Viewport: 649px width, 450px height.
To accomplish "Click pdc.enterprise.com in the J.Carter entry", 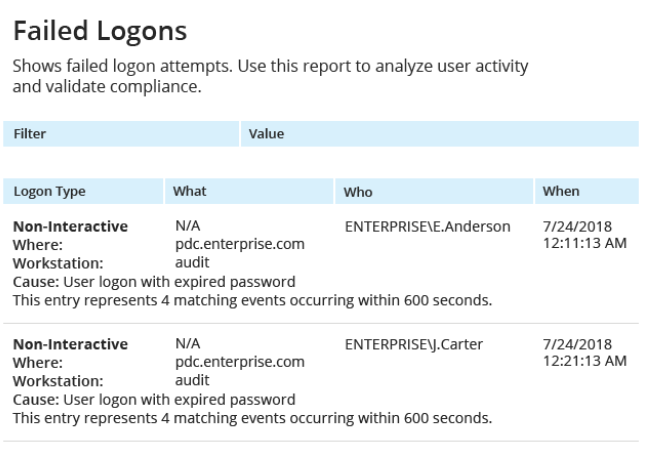I will pyautogui.click(x=239, y=361).
